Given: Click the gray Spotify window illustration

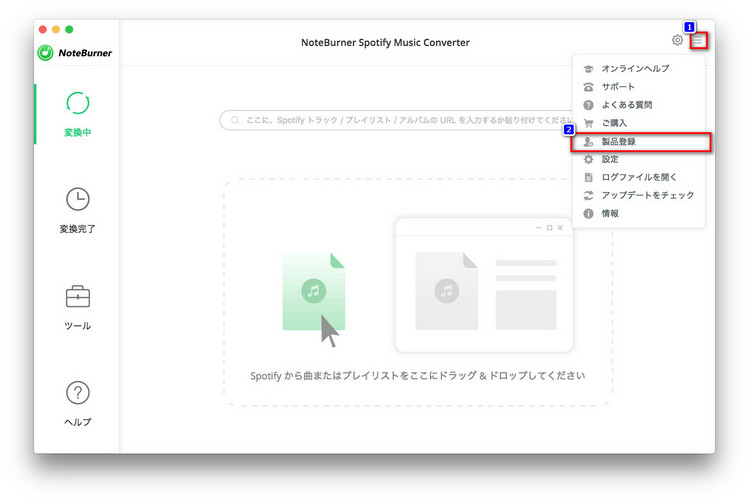Looking at the screenshot, I should [484, 285].
